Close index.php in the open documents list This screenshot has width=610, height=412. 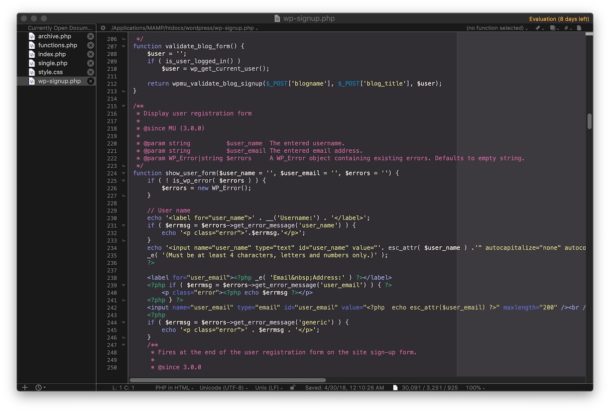click(90, 54)
